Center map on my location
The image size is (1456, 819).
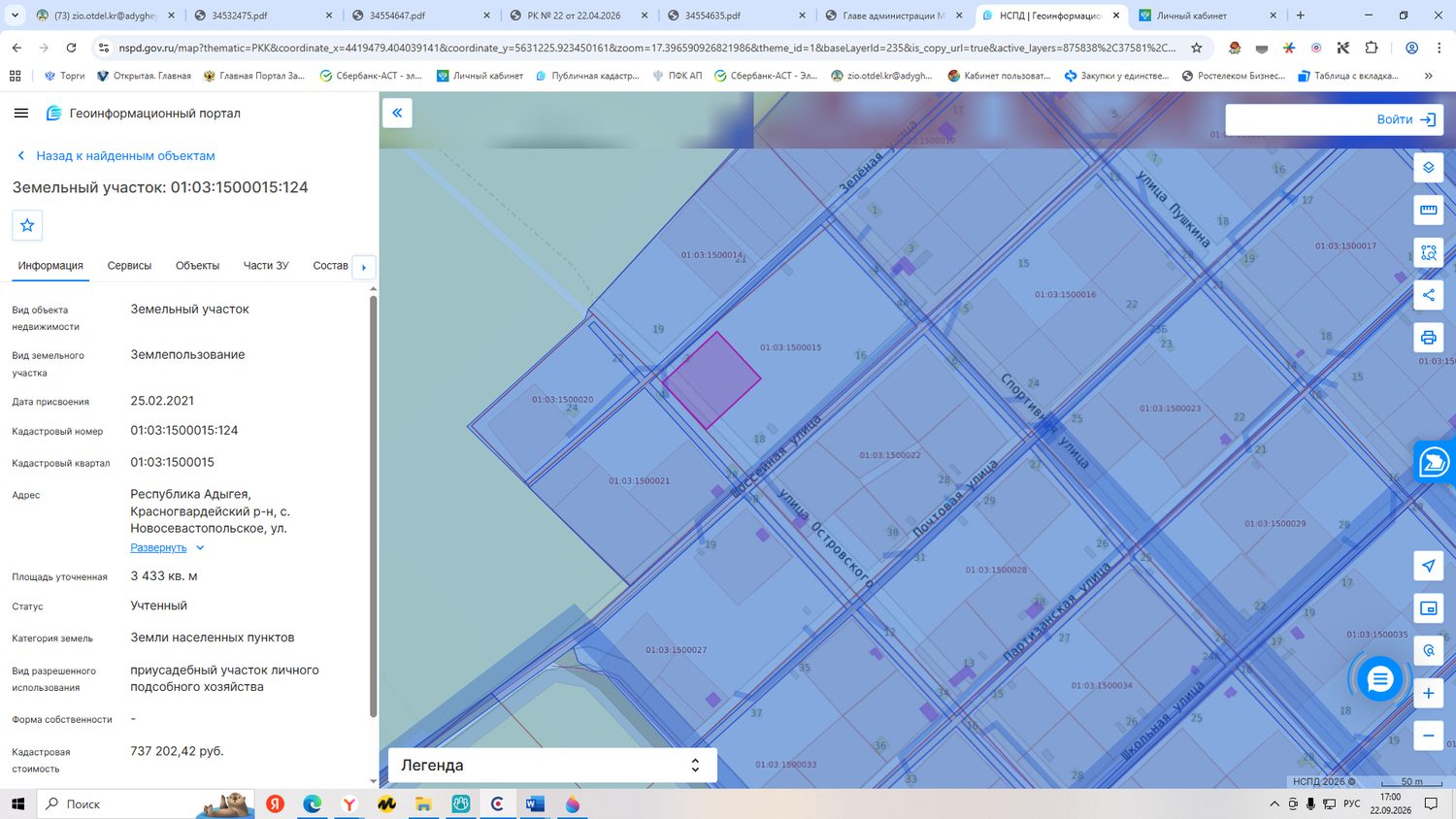click(x=1428, y=566)
